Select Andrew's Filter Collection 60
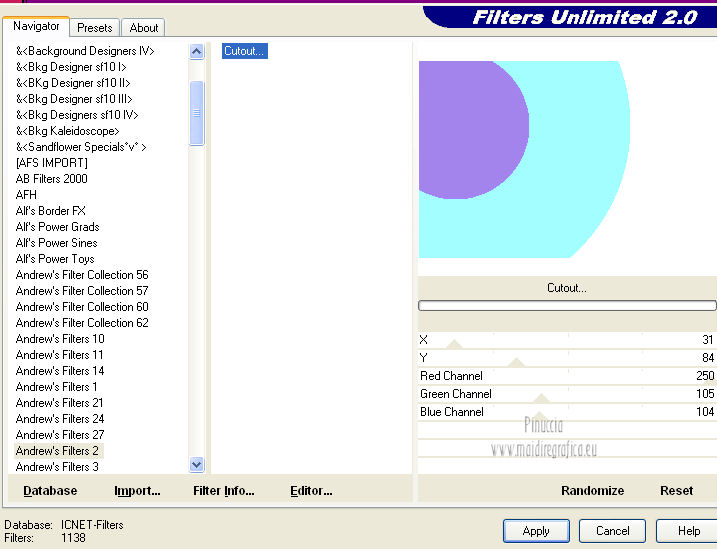 pyautogui.click(x=82, y=307)
